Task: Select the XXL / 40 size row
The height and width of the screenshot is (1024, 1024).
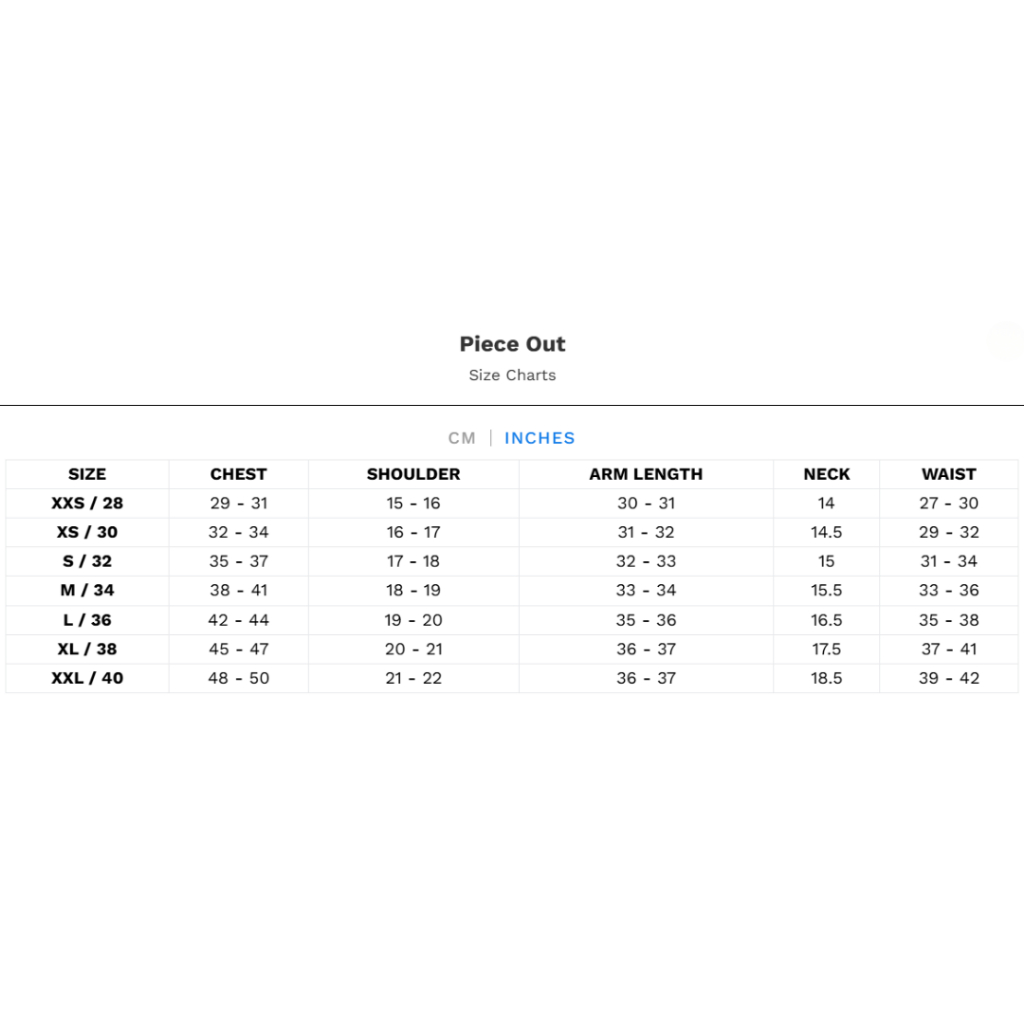Action: coord(512,678)
